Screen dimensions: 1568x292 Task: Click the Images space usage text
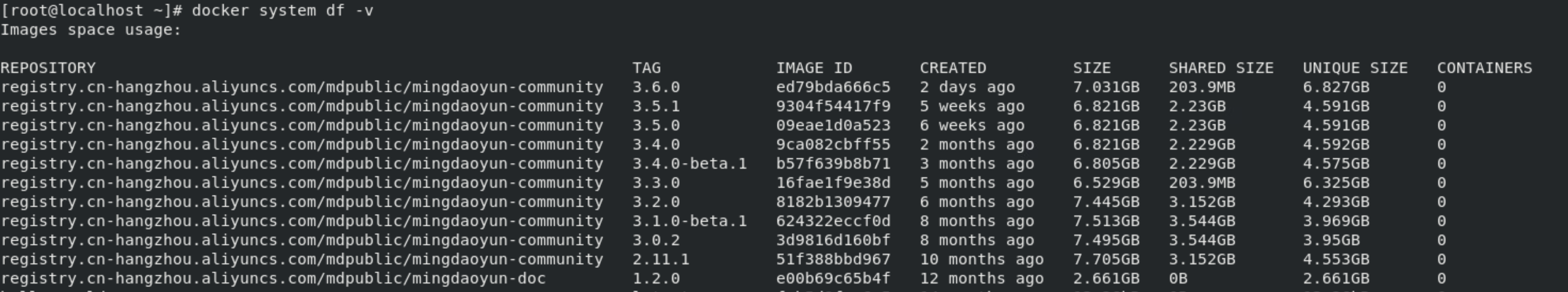(91, 30)
